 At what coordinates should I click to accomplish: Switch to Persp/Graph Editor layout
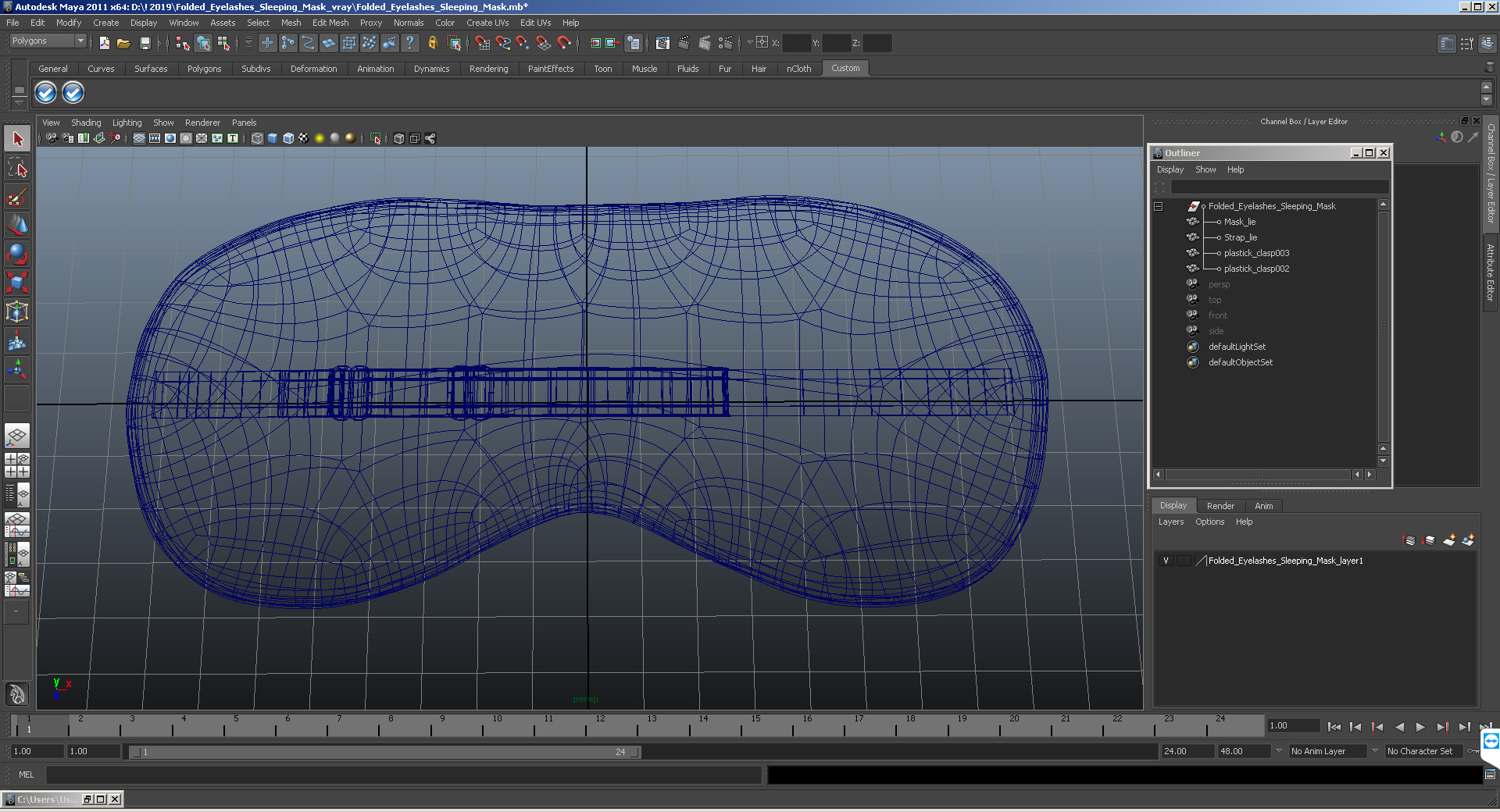tap(17, 524)
